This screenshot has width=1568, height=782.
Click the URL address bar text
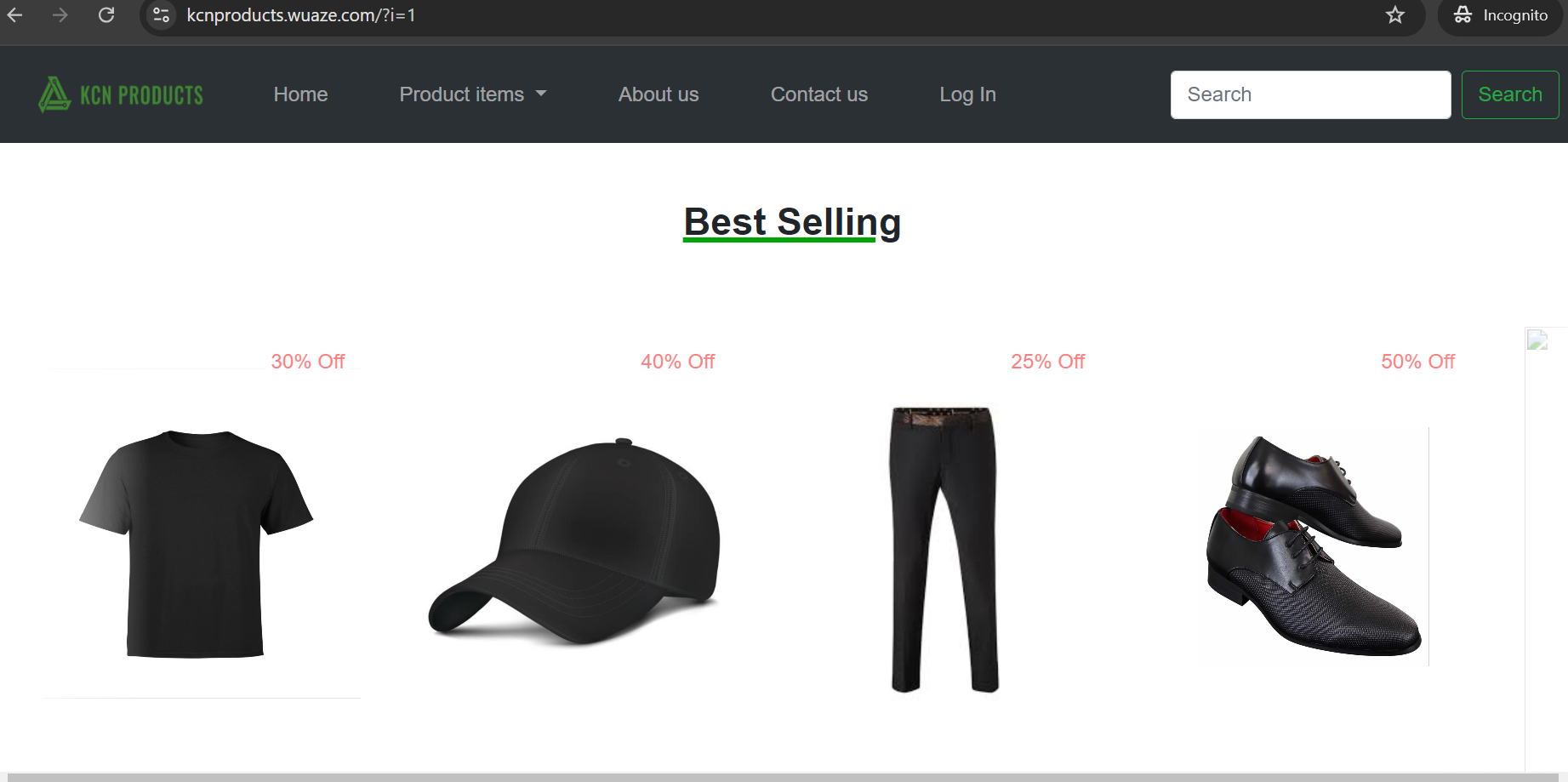coord(301,15)
